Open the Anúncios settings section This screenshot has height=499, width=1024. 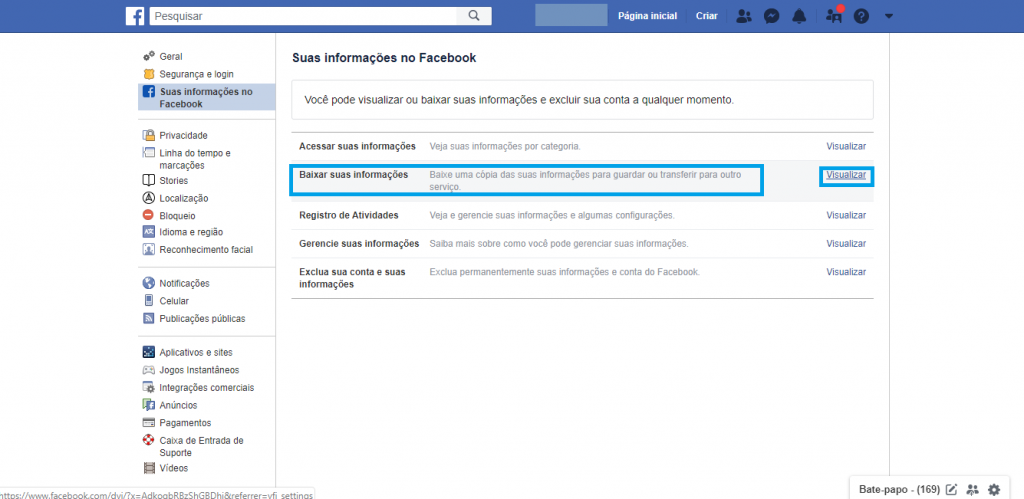pyautogui.click(x=178, y=406)
